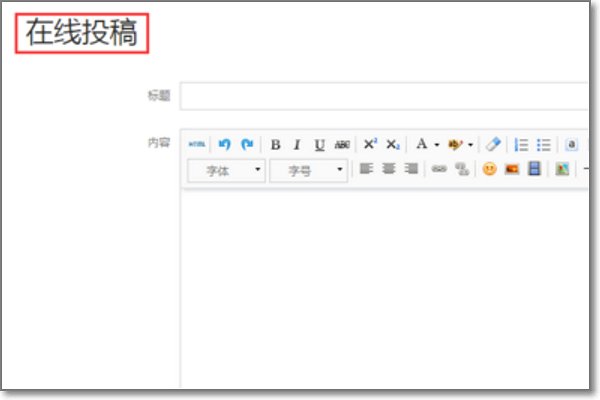The image size is (600, 400).
Task: Open highlight color dropdown arrow
Action: [471, 145]
